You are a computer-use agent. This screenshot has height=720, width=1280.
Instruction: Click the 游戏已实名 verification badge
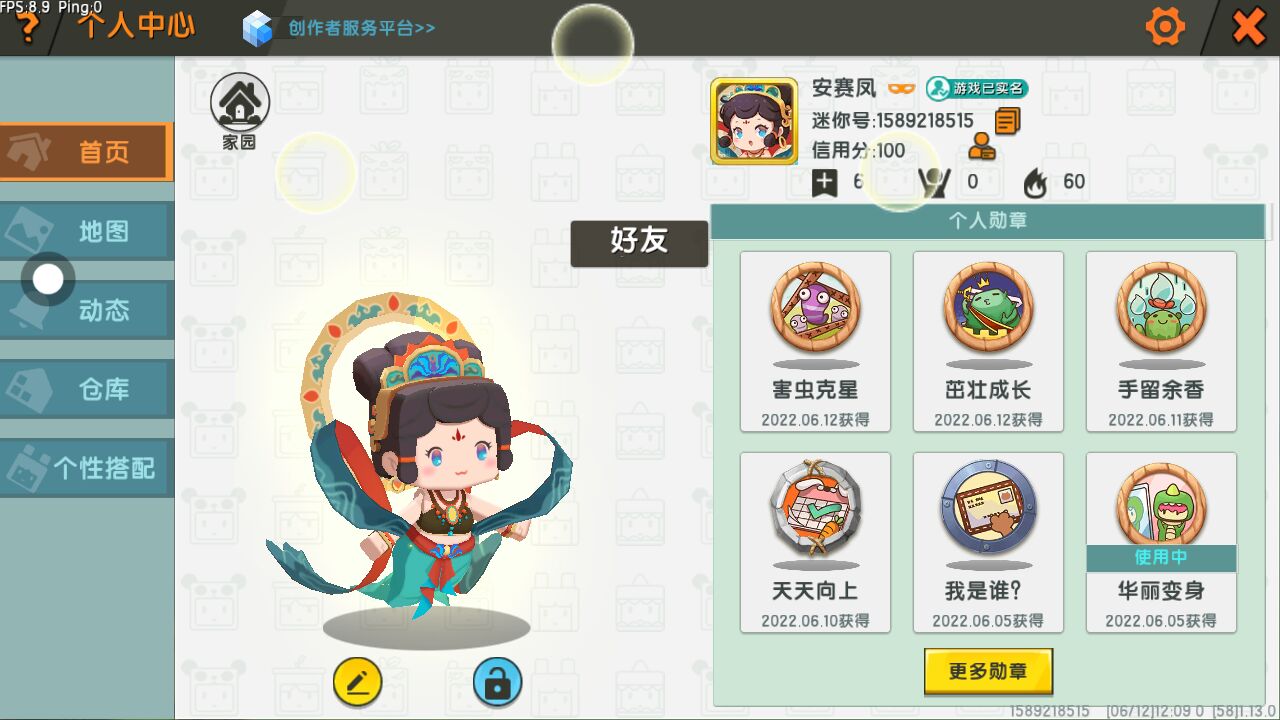[977, 88]
